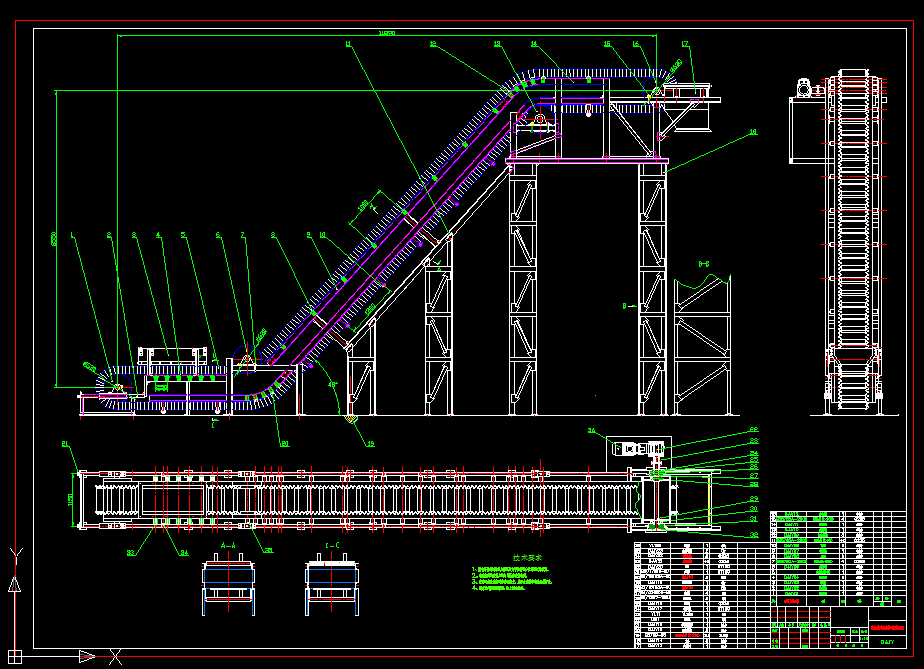Select callout number 13 label
The image size is (924, 669).
point(497,44)
